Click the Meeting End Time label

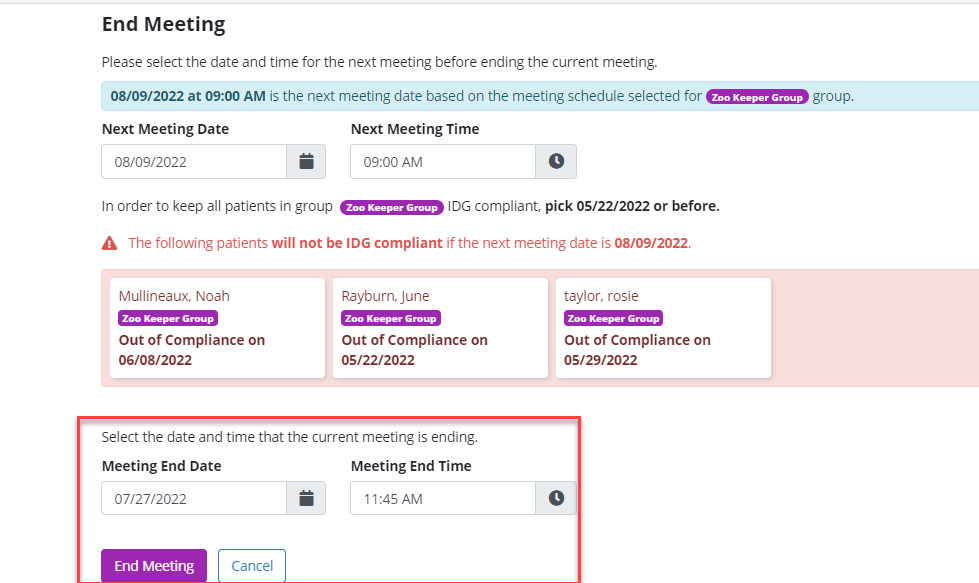tap(411, 466)
